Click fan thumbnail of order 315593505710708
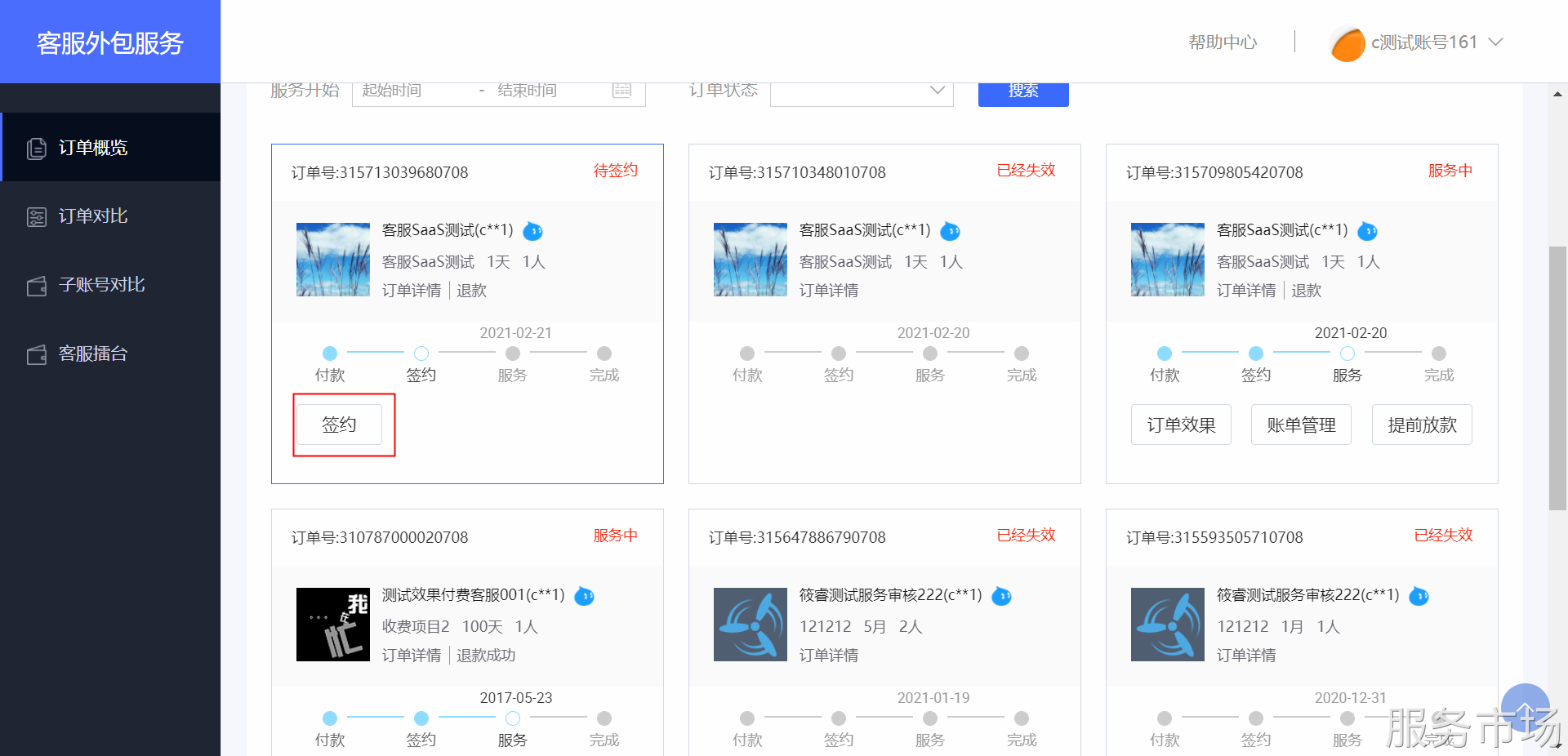The image size is (1568, 756). (x=1168, y=625)
